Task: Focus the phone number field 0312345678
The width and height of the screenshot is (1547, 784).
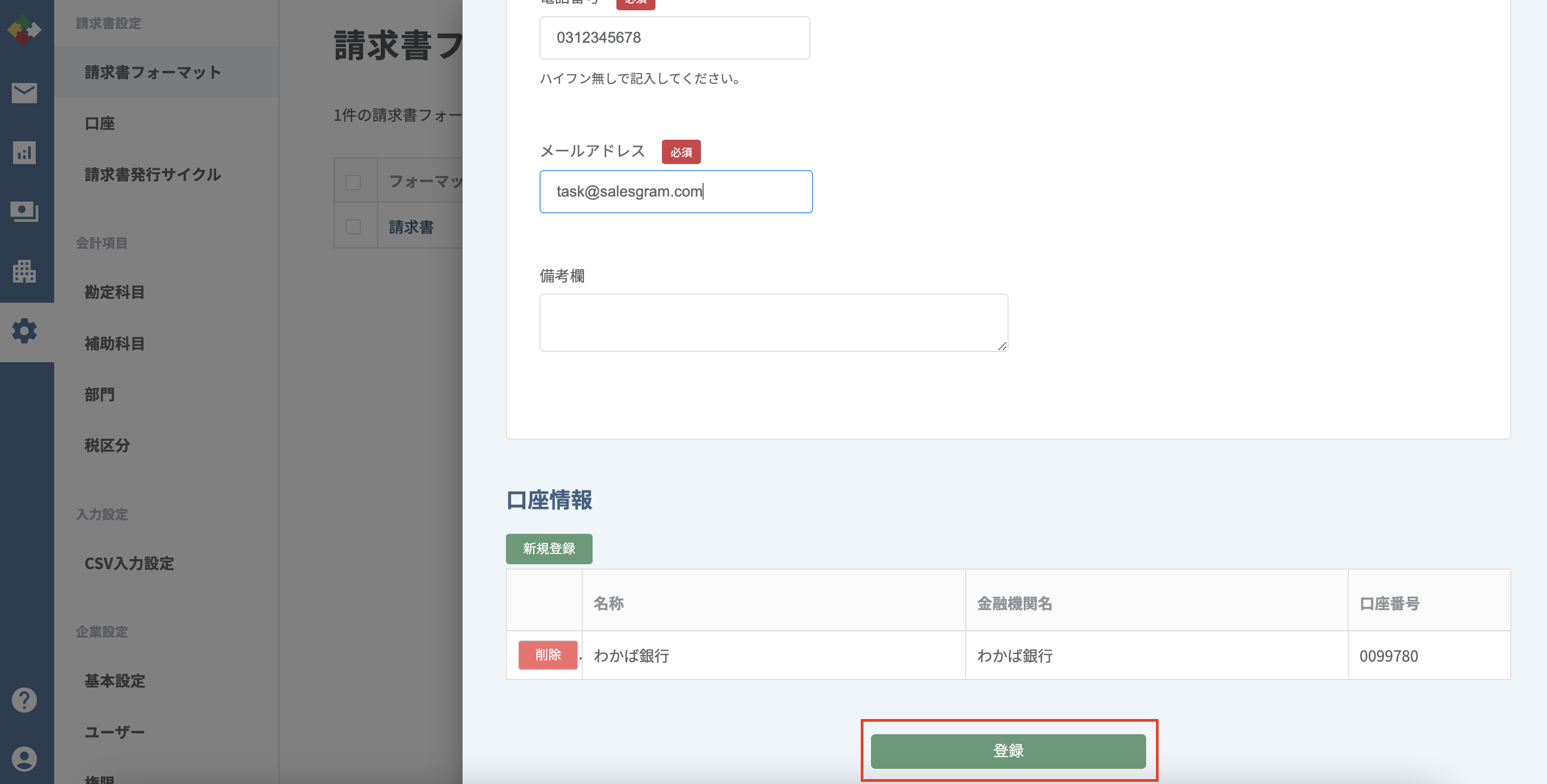Action: [x=674, y=38]
